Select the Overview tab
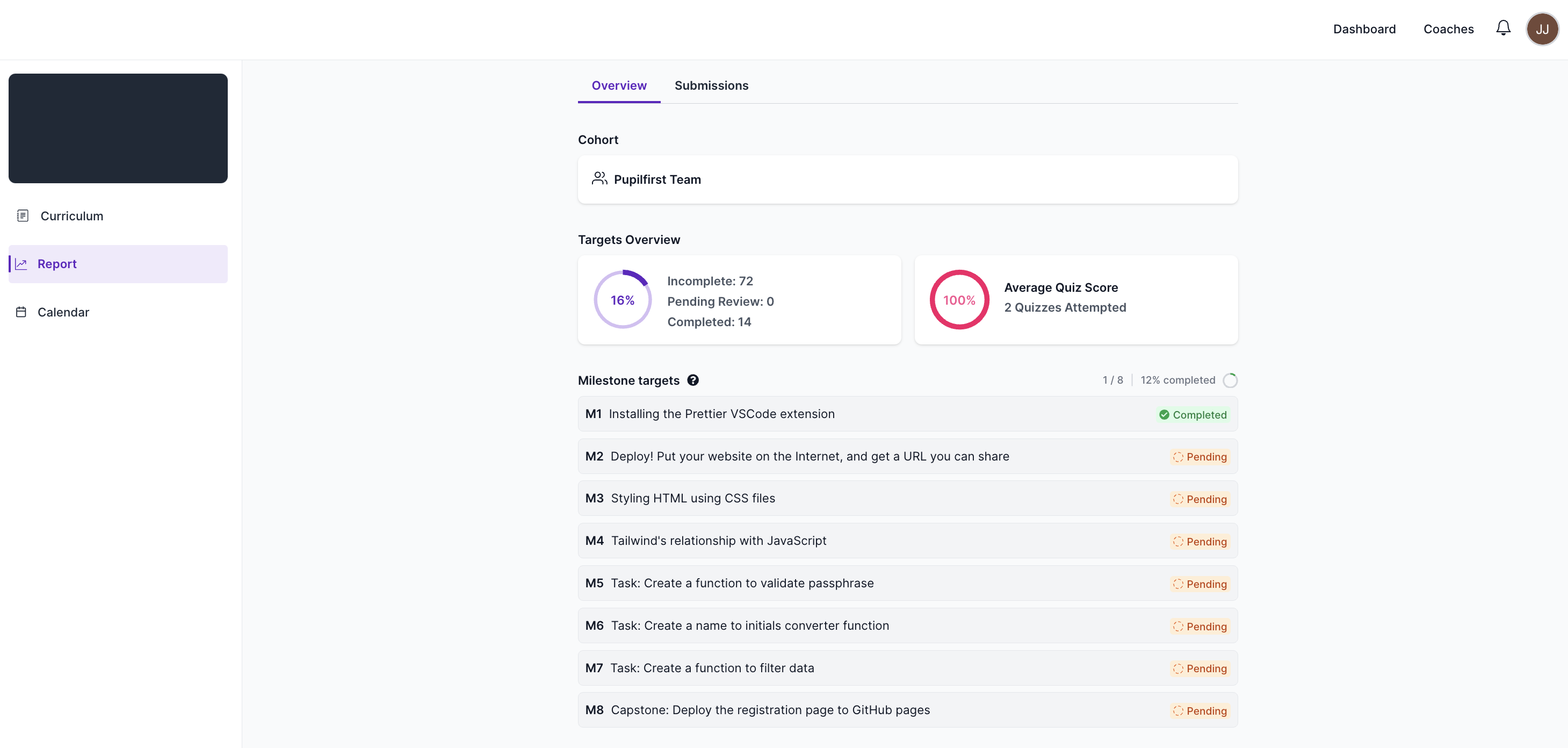The width and height of the screenshot is (1568, 748). click(618, 85)
